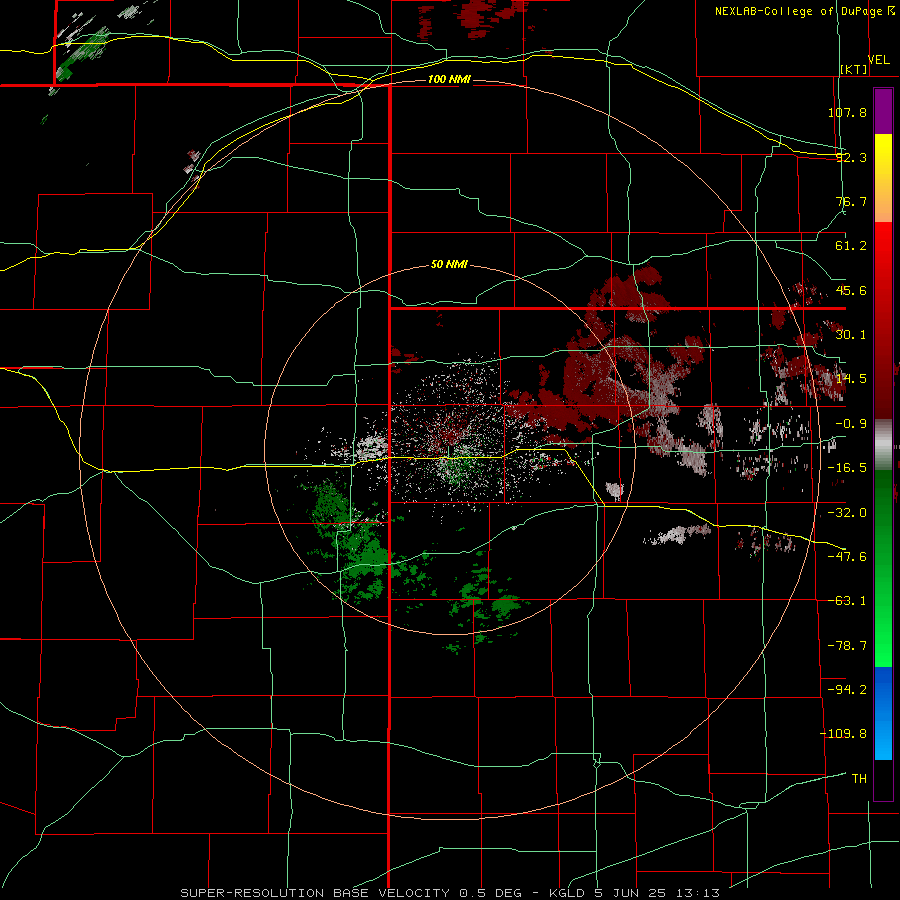This screenshot has width=900, height=900.
Task: Pick the gray near-zero segment of the scale
Action: [883, 445]
